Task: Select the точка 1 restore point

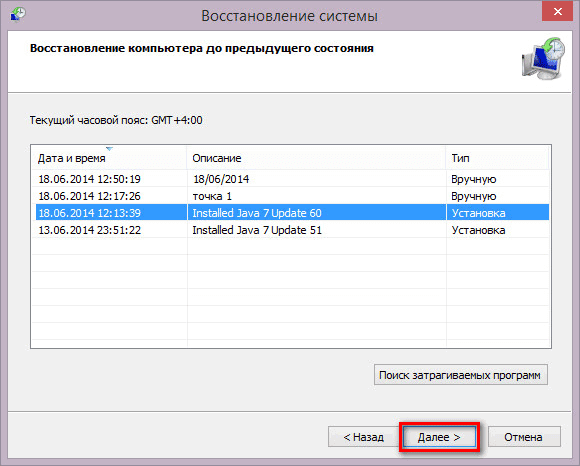Action: [290, 196]
